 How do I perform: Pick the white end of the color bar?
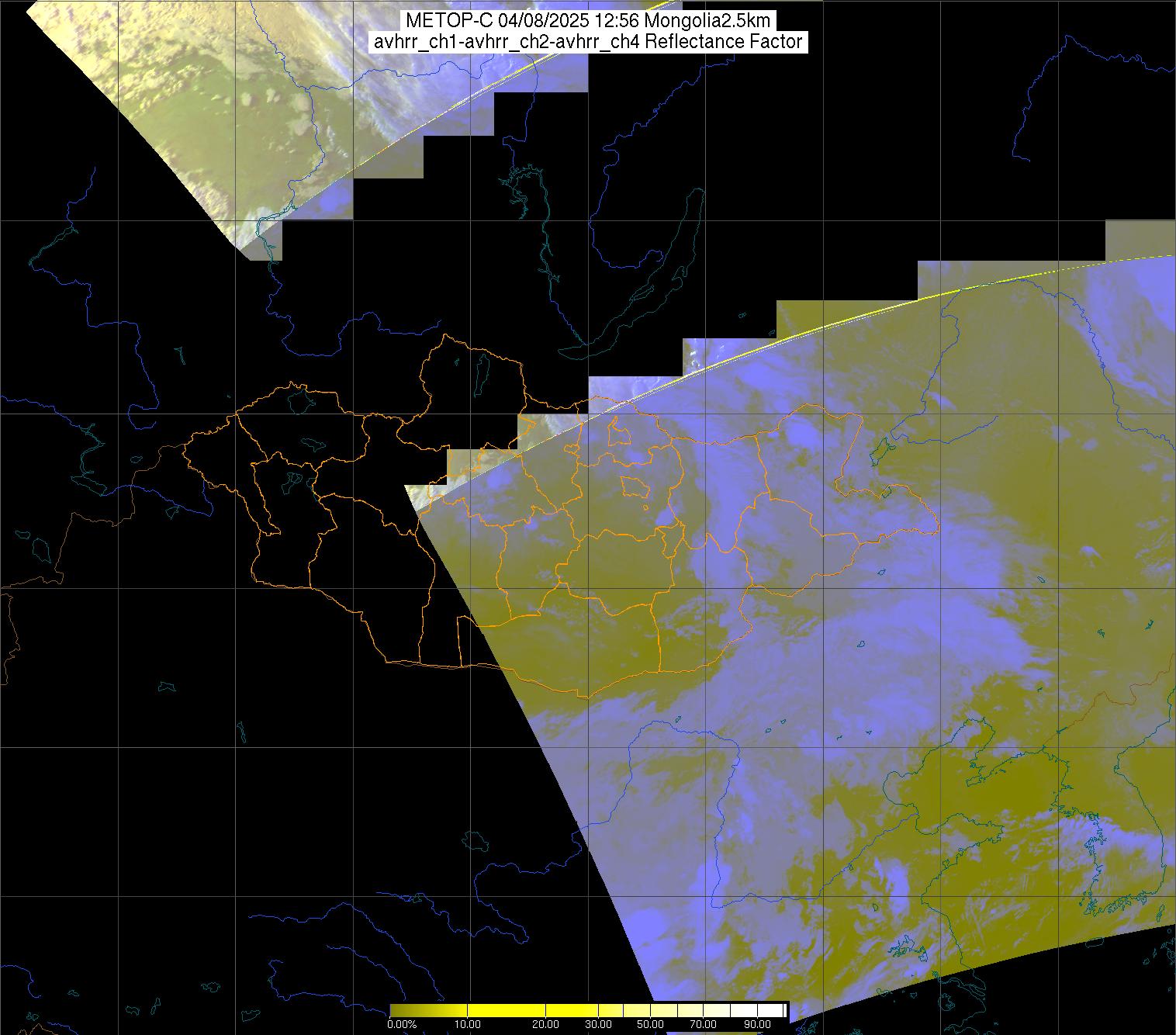[776, 1010]
